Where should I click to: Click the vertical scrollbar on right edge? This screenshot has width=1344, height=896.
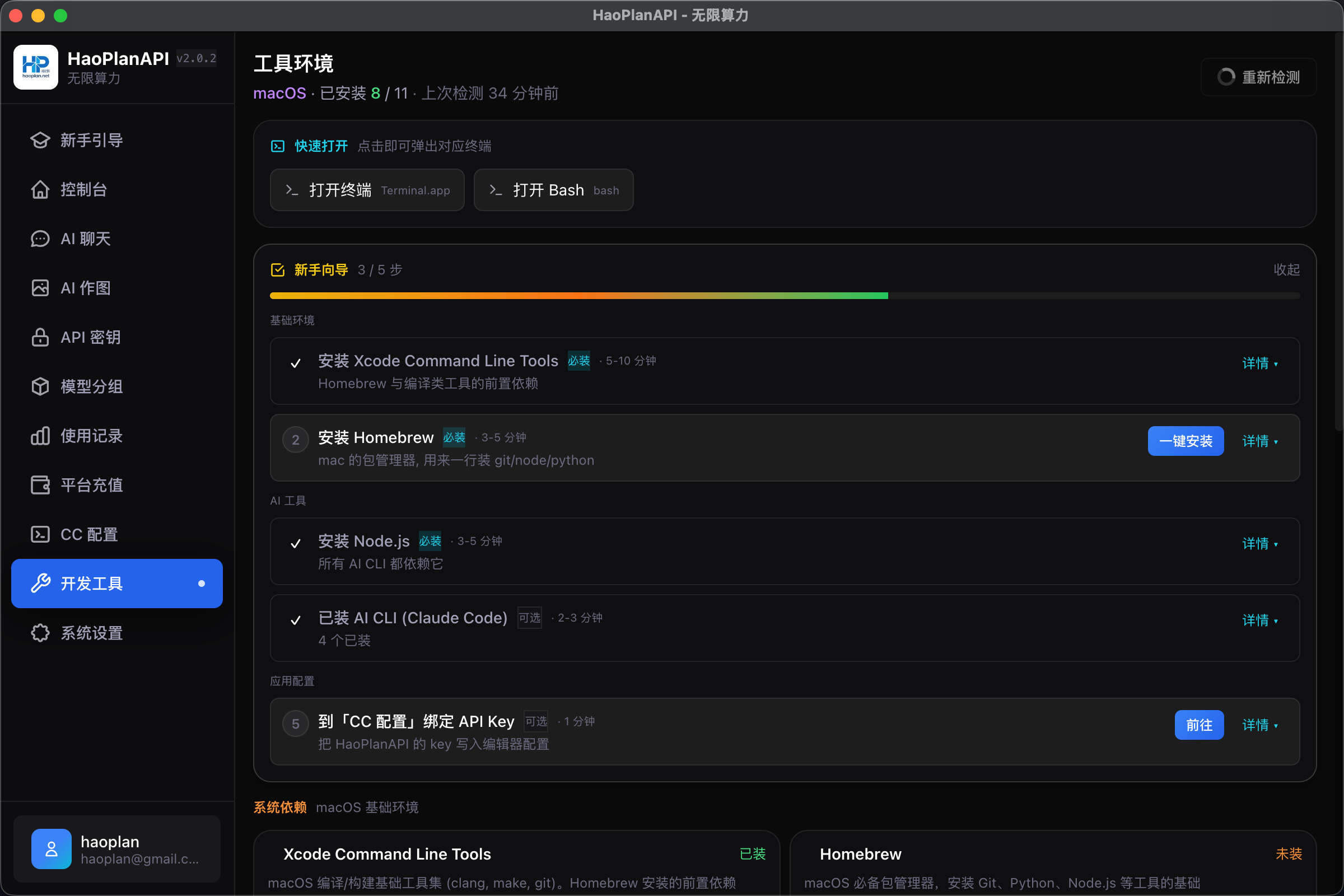(x=1338, y=231)
